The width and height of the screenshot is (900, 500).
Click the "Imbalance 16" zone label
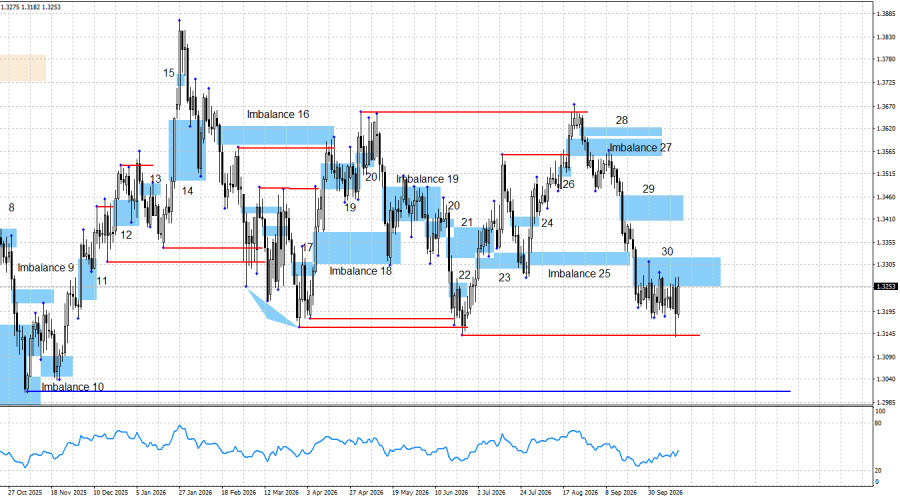point(278,114)
